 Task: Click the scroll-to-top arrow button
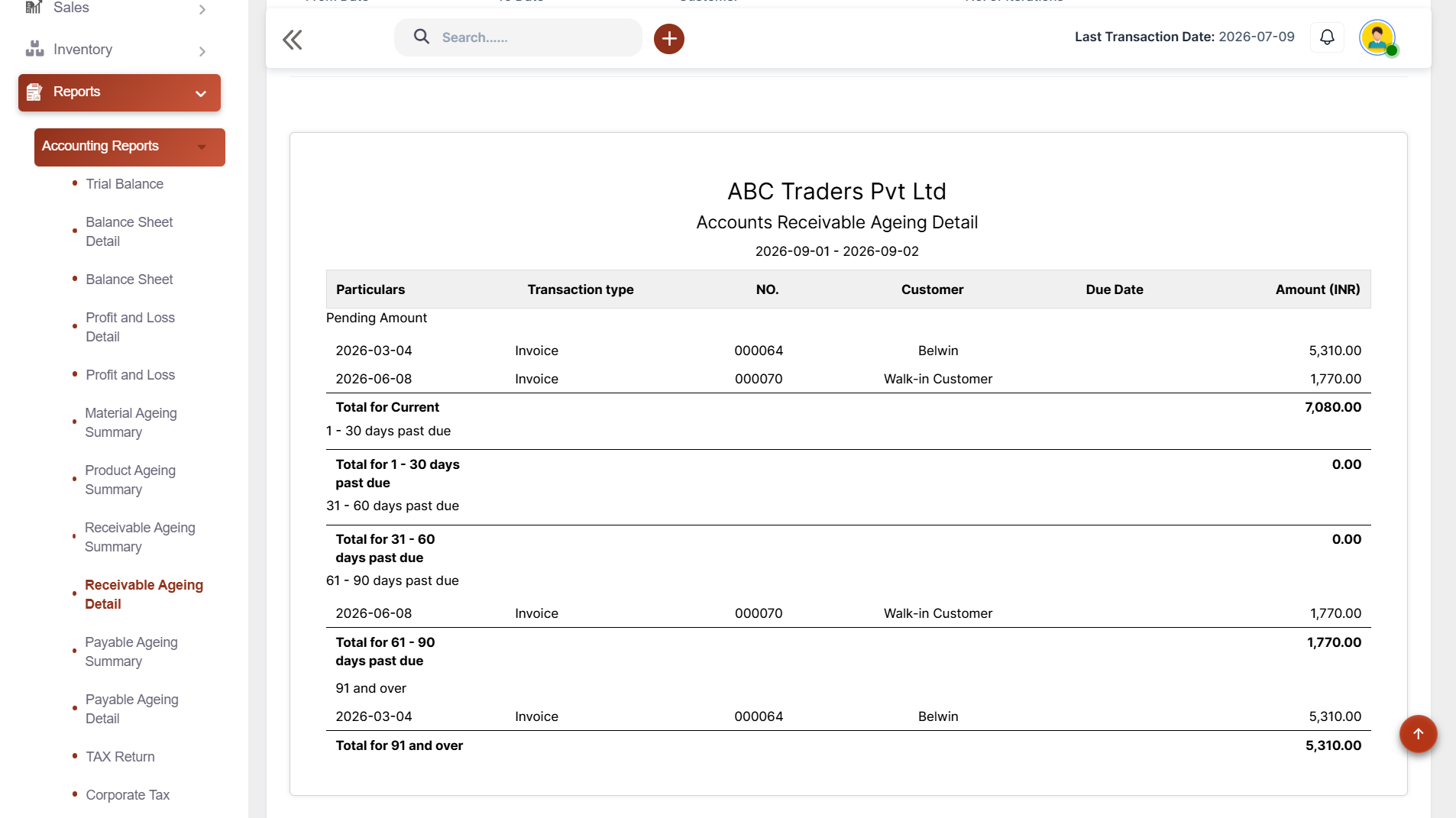tap(1418, 733)
